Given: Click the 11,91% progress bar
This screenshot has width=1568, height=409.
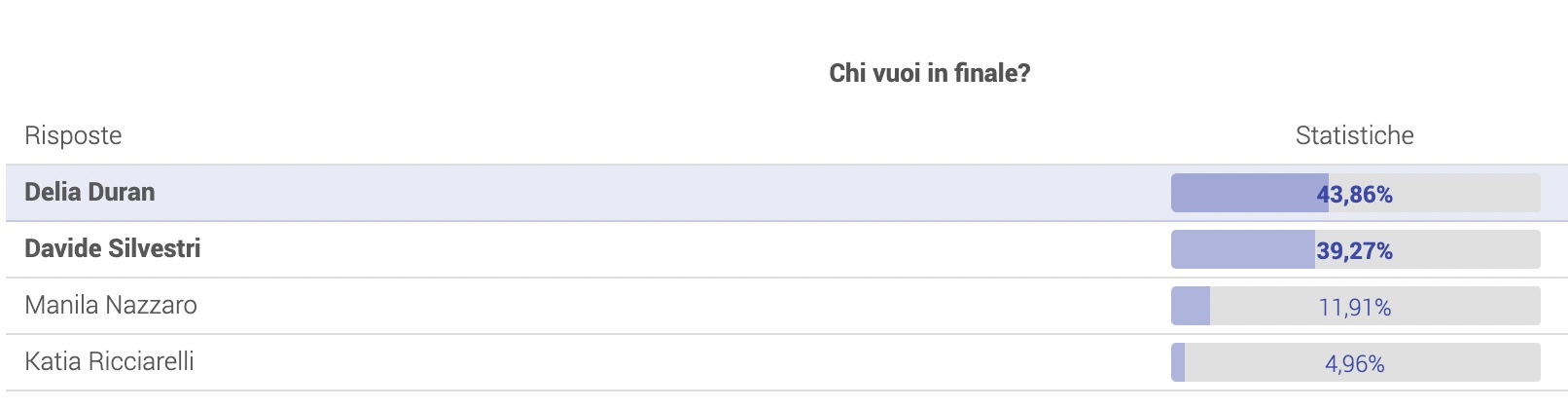Looking at the screenshot, I should pyautogui.click(x=1355, y=306).
